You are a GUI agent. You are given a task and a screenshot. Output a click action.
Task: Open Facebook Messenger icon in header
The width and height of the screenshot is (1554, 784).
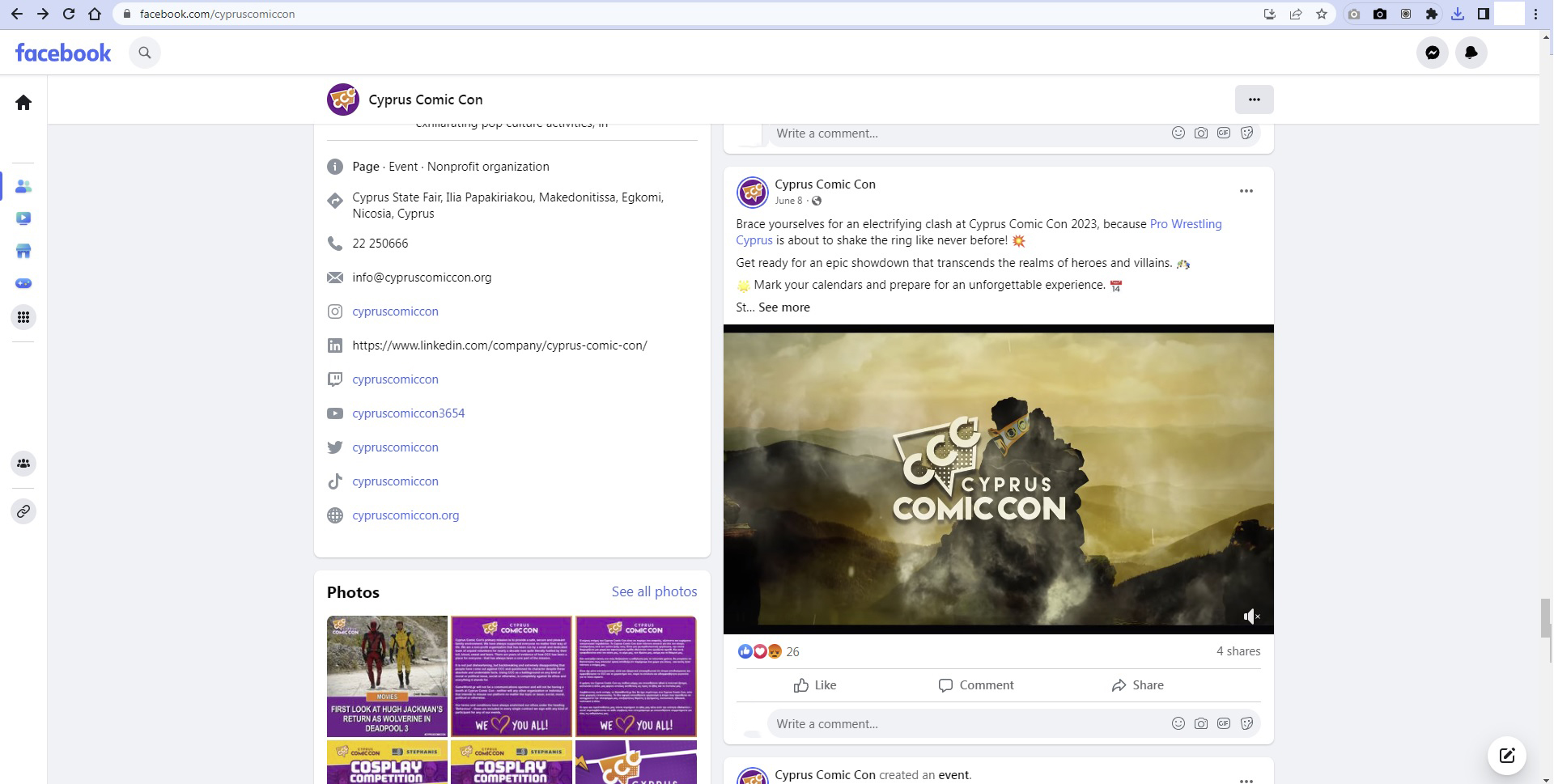(1432, 53)
